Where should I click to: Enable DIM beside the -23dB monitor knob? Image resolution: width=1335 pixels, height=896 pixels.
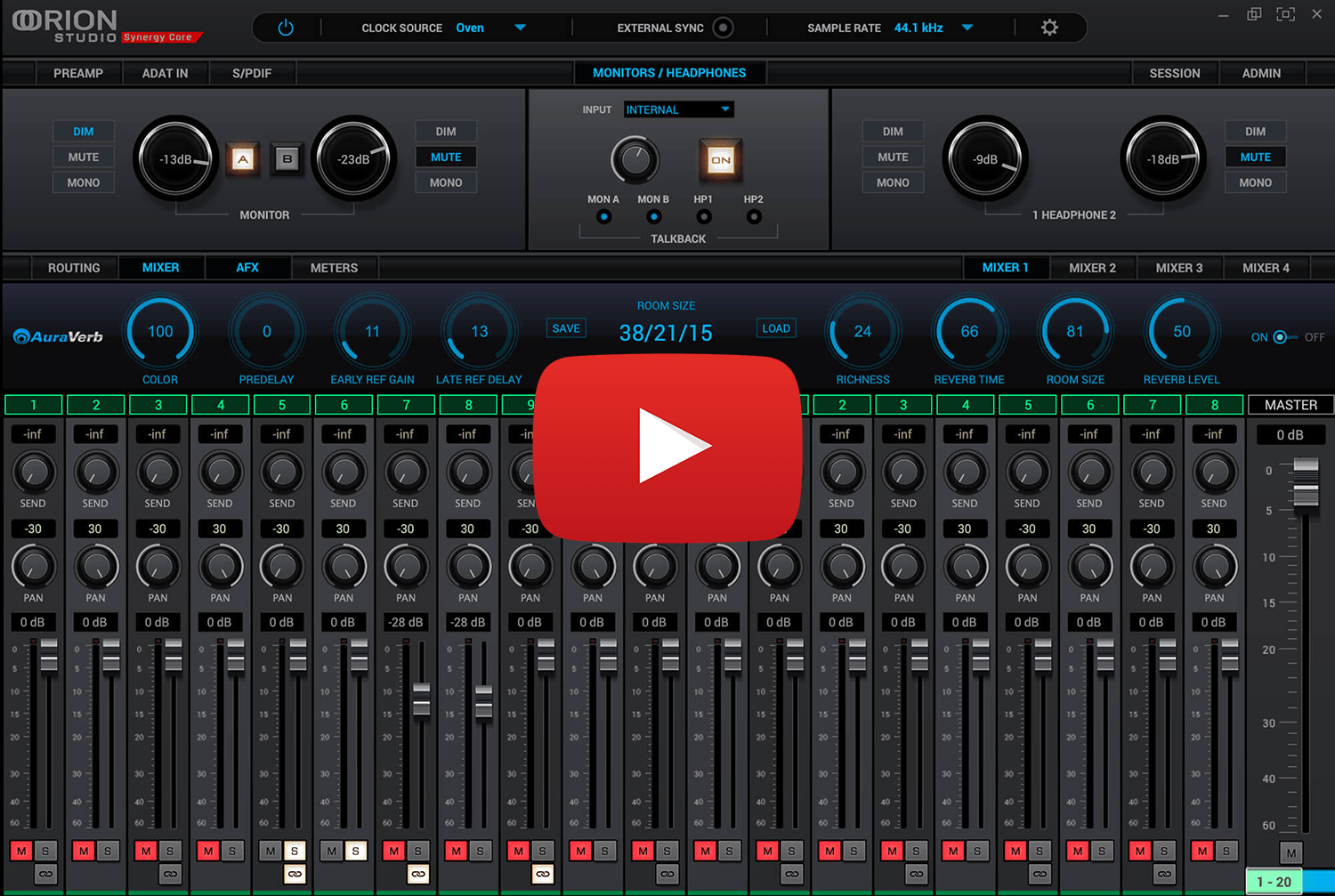(x=446, y=132)
